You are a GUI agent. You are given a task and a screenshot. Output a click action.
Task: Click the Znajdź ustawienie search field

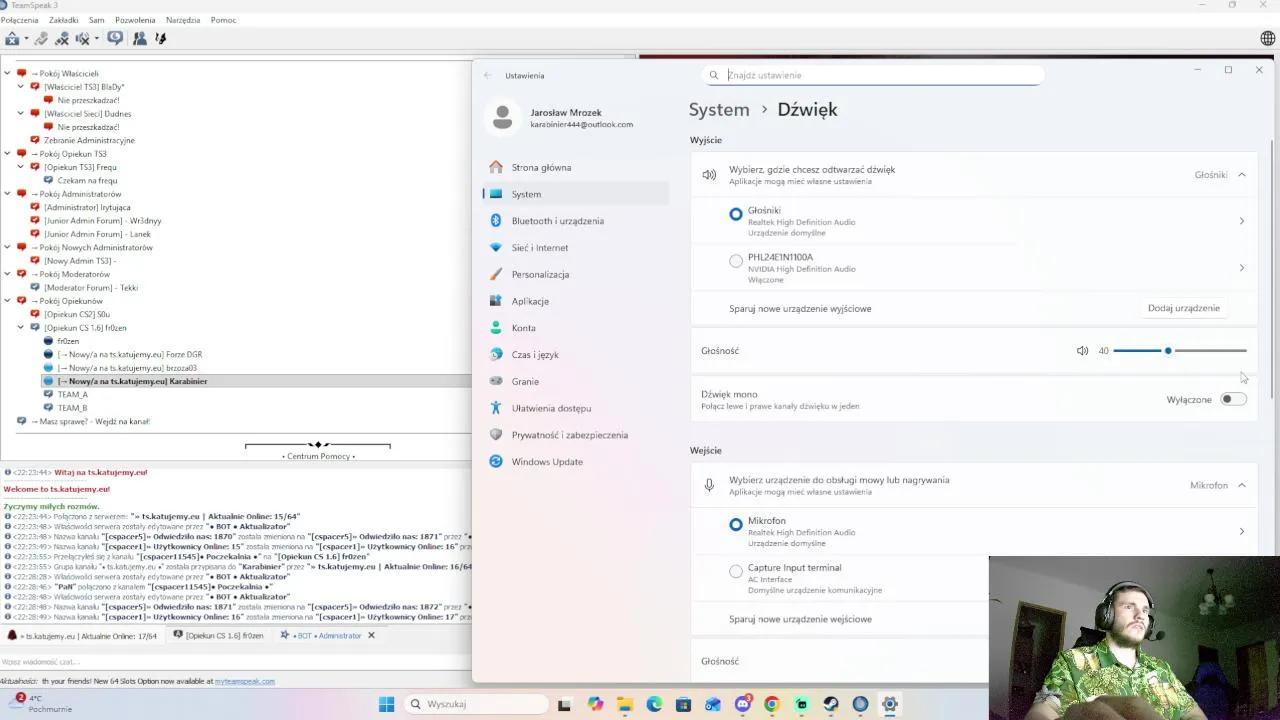872,75
